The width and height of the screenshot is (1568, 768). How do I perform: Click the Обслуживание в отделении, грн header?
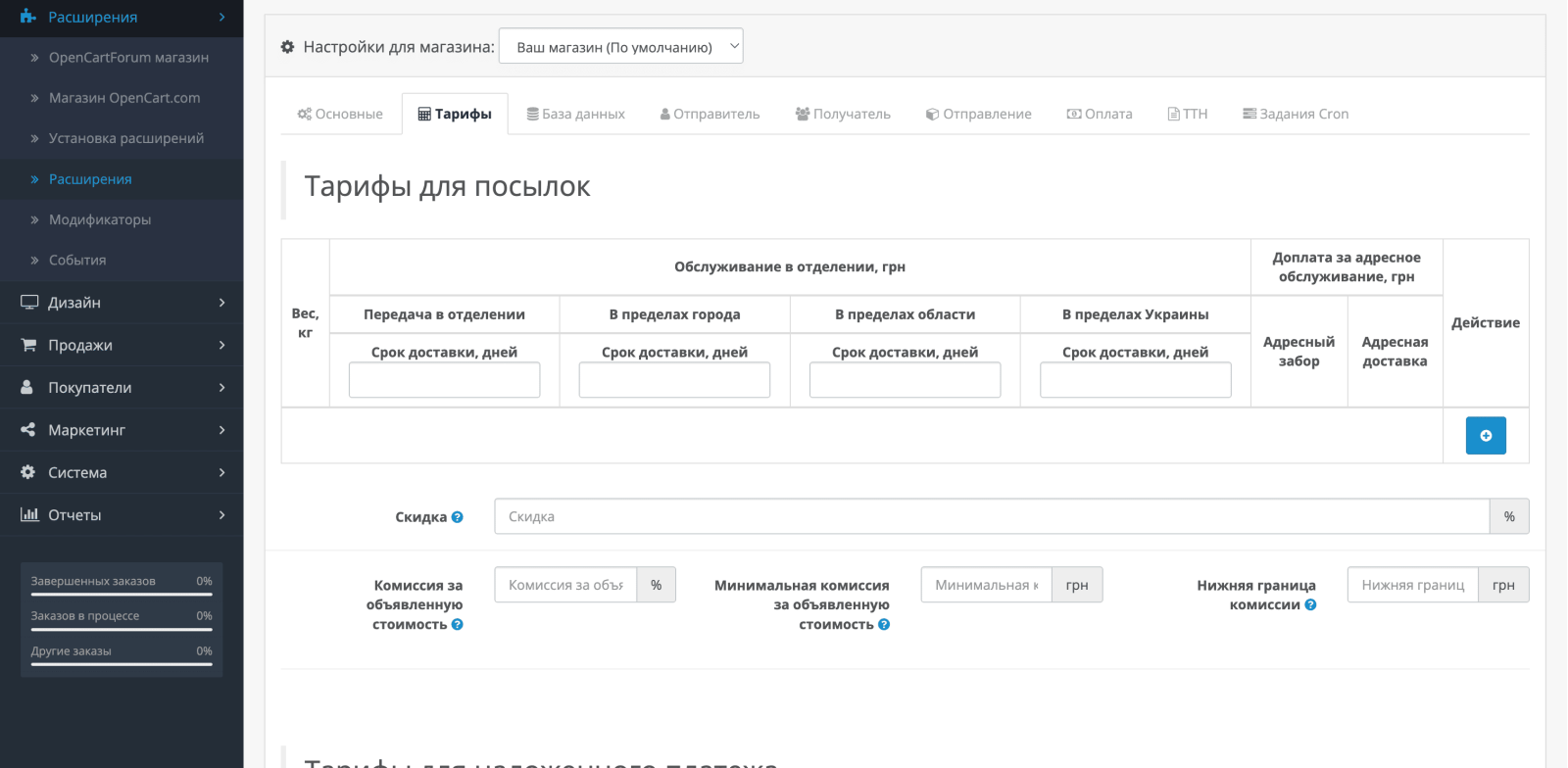[790, 266]
